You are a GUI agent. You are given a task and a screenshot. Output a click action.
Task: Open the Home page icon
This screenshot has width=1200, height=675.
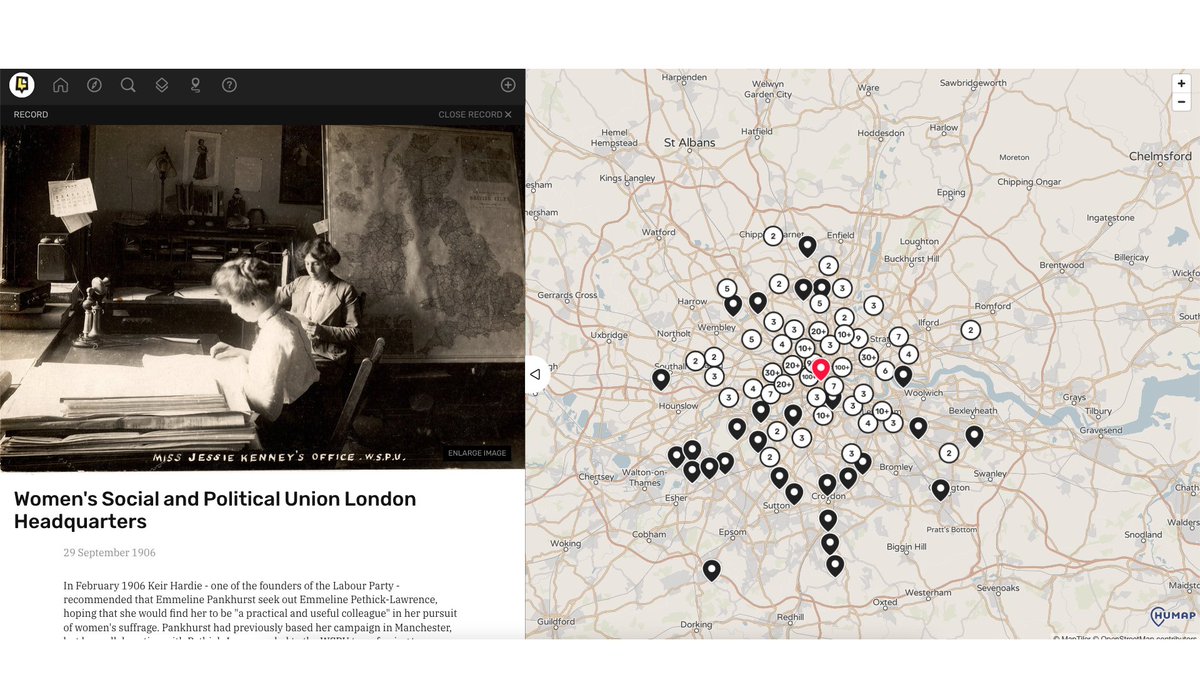pyautogui.click(x=60, y=85)
